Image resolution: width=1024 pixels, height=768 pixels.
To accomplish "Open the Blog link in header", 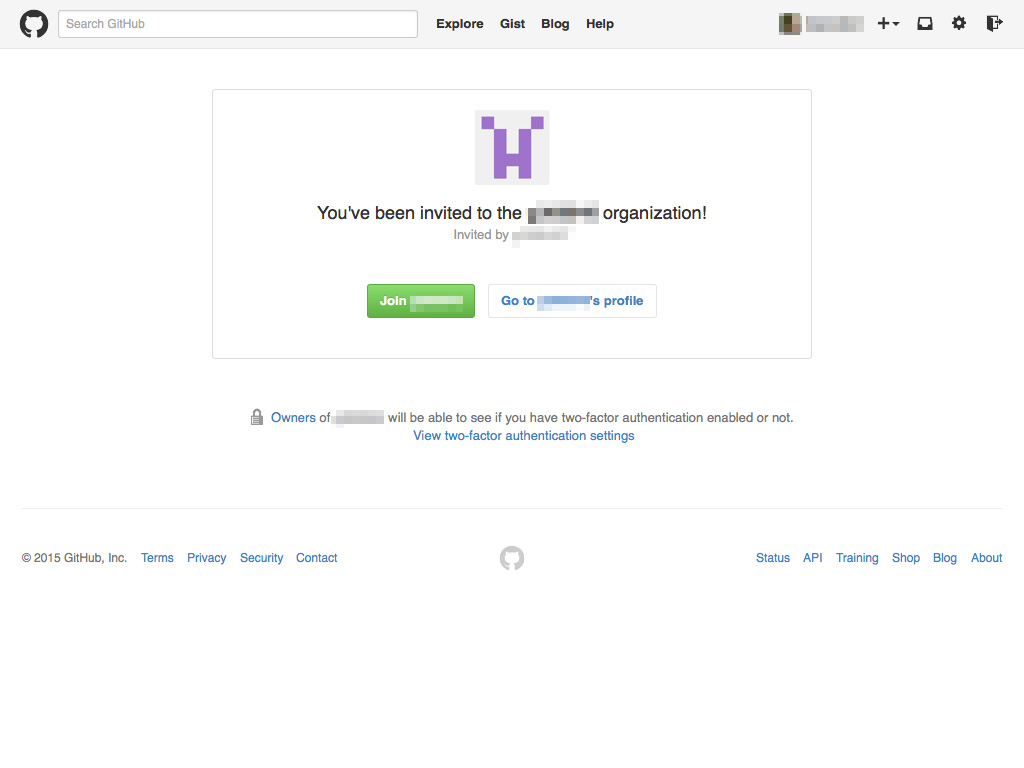I will (x=555, y=24).
